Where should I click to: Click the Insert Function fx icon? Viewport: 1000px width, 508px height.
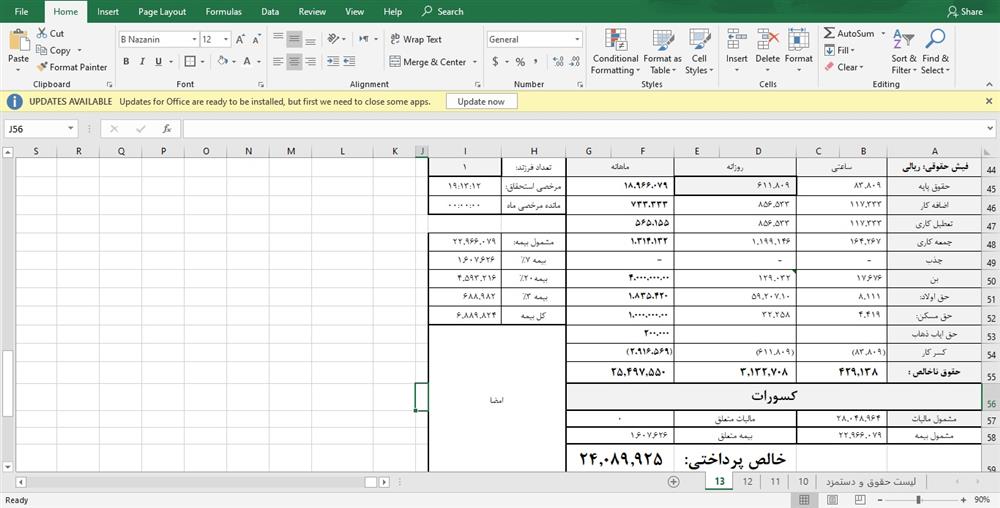(x=166, y=129)
